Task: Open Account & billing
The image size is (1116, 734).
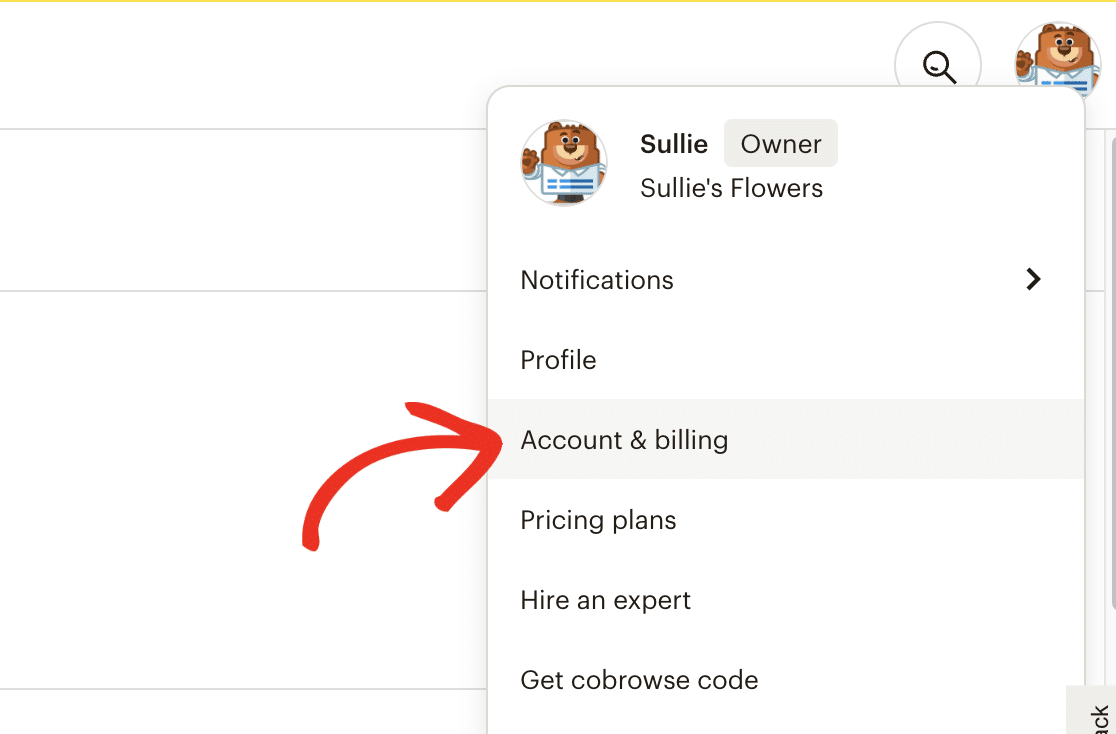Action: coord(624,440)
